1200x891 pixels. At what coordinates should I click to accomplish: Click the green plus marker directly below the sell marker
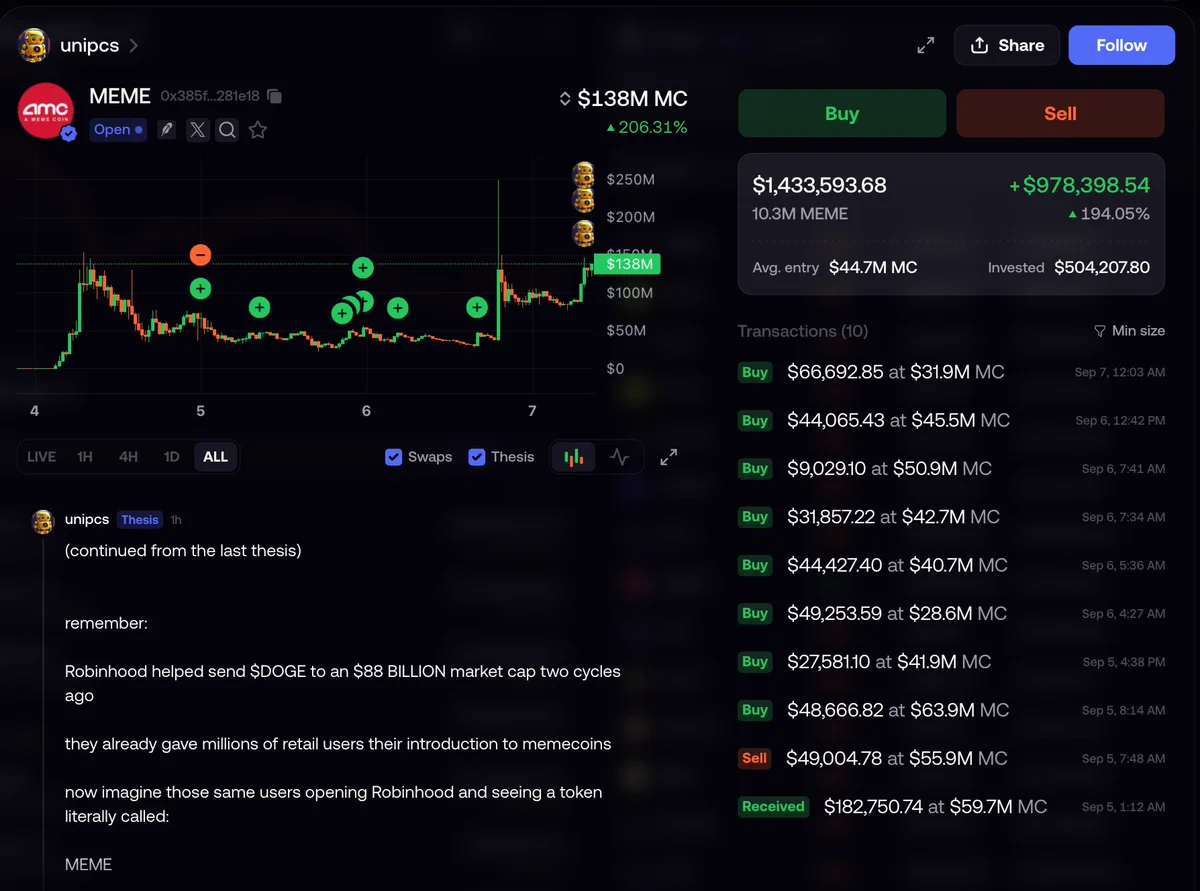click(x=200, y=289)
